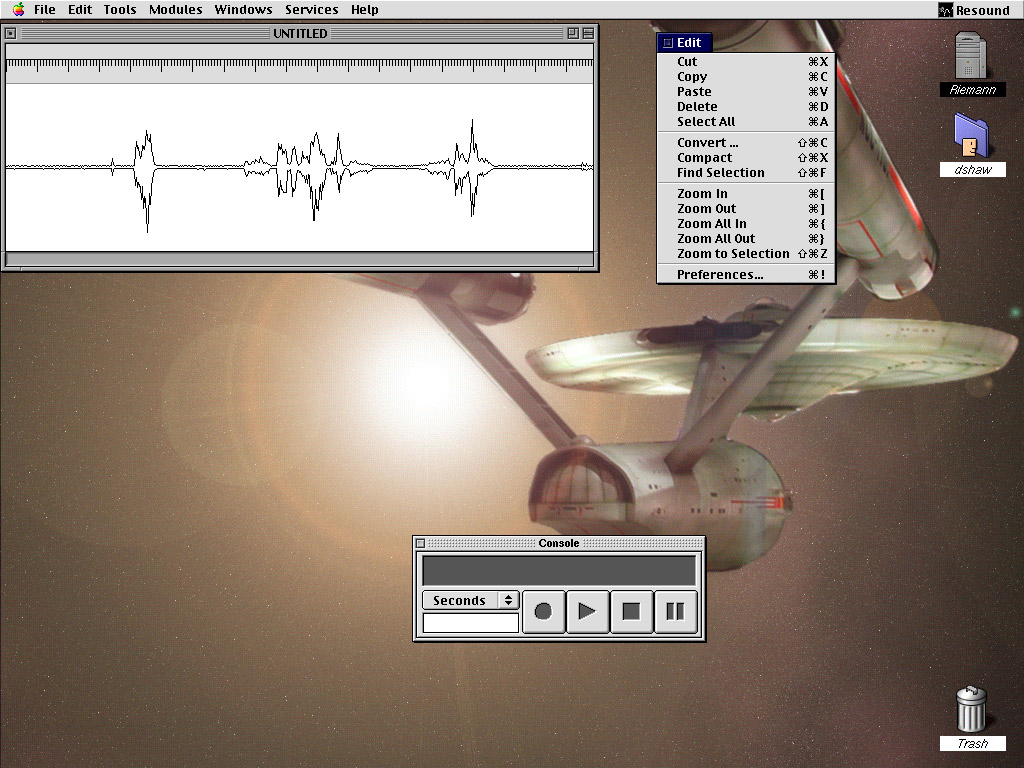
Task: Open the Help menu
Action: 364,10
